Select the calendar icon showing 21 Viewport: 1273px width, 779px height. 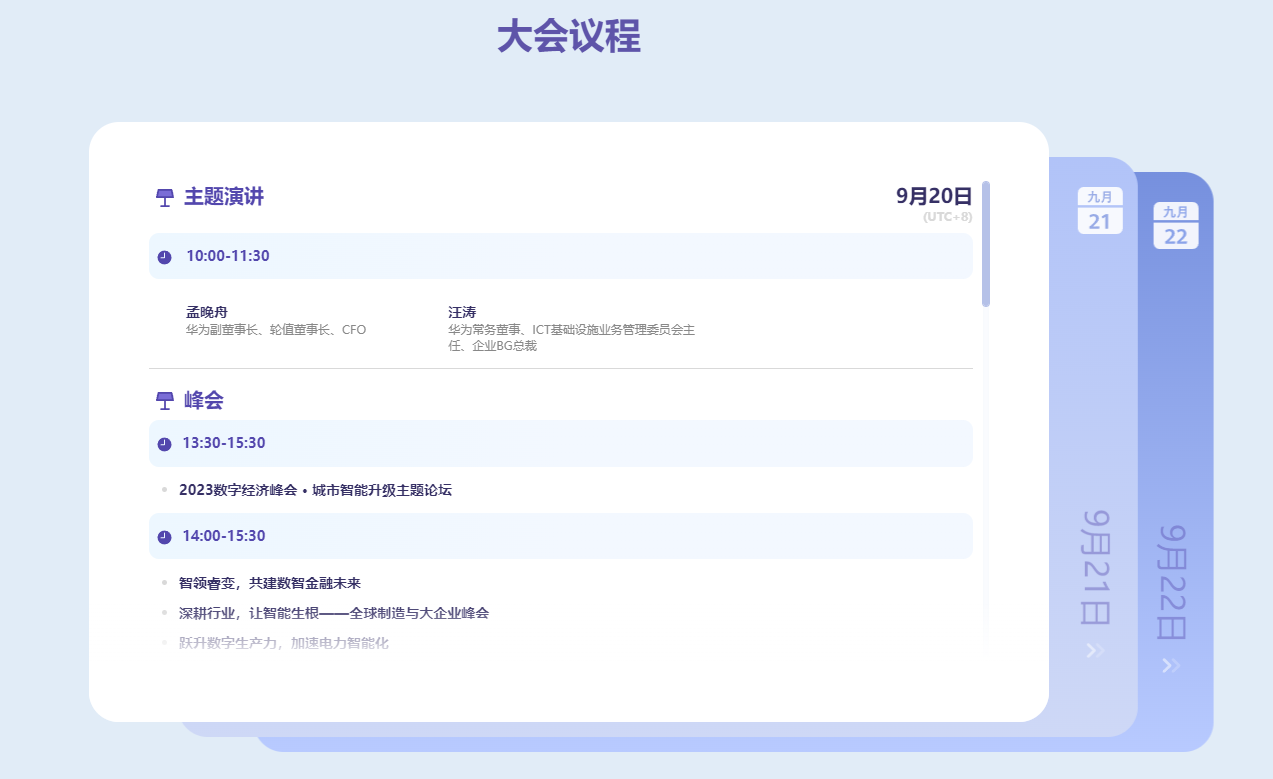pyautogui.click(x=1099, y=210)
